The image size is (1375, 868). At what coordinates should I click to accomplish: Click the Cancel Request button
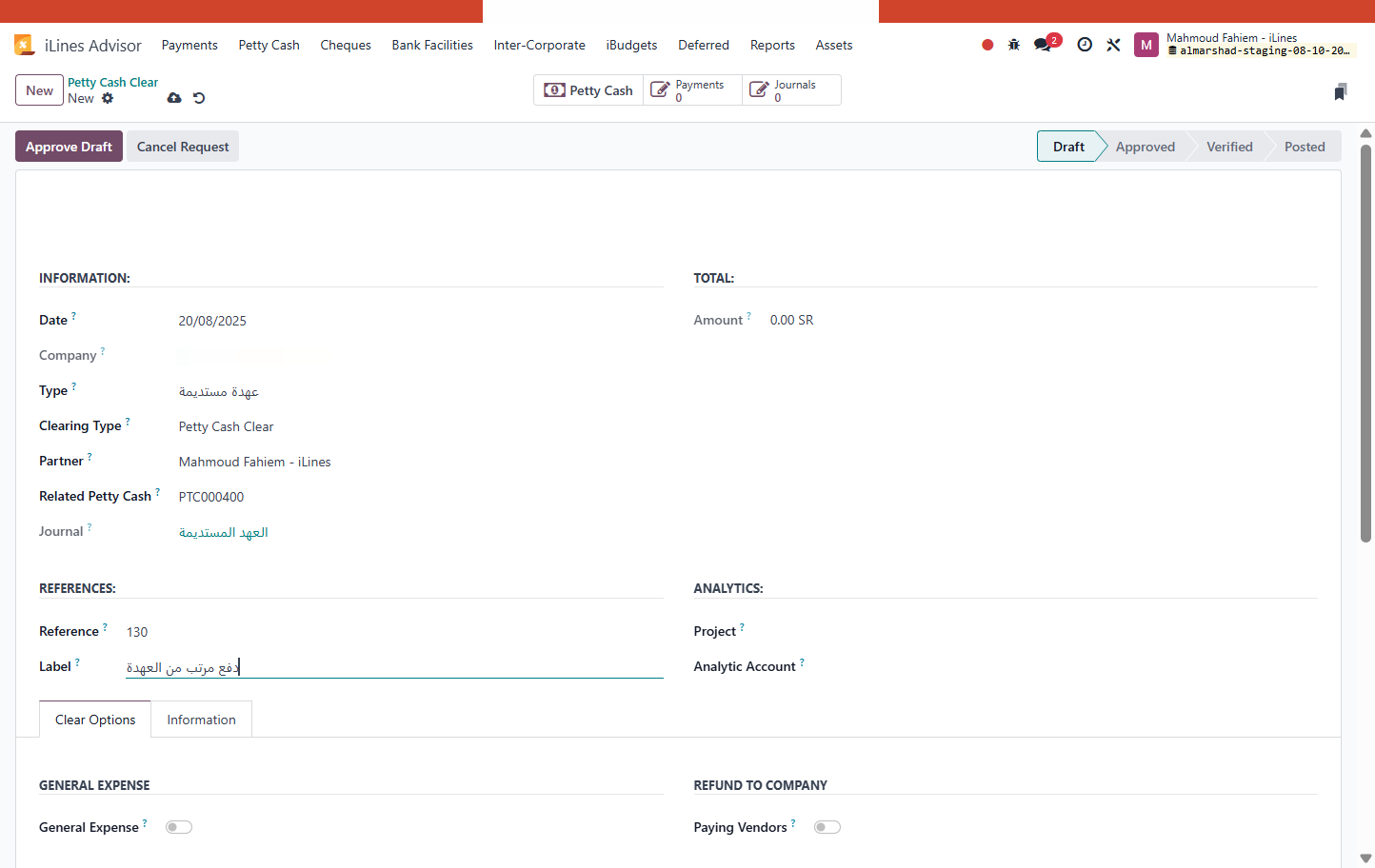point(183,147)
